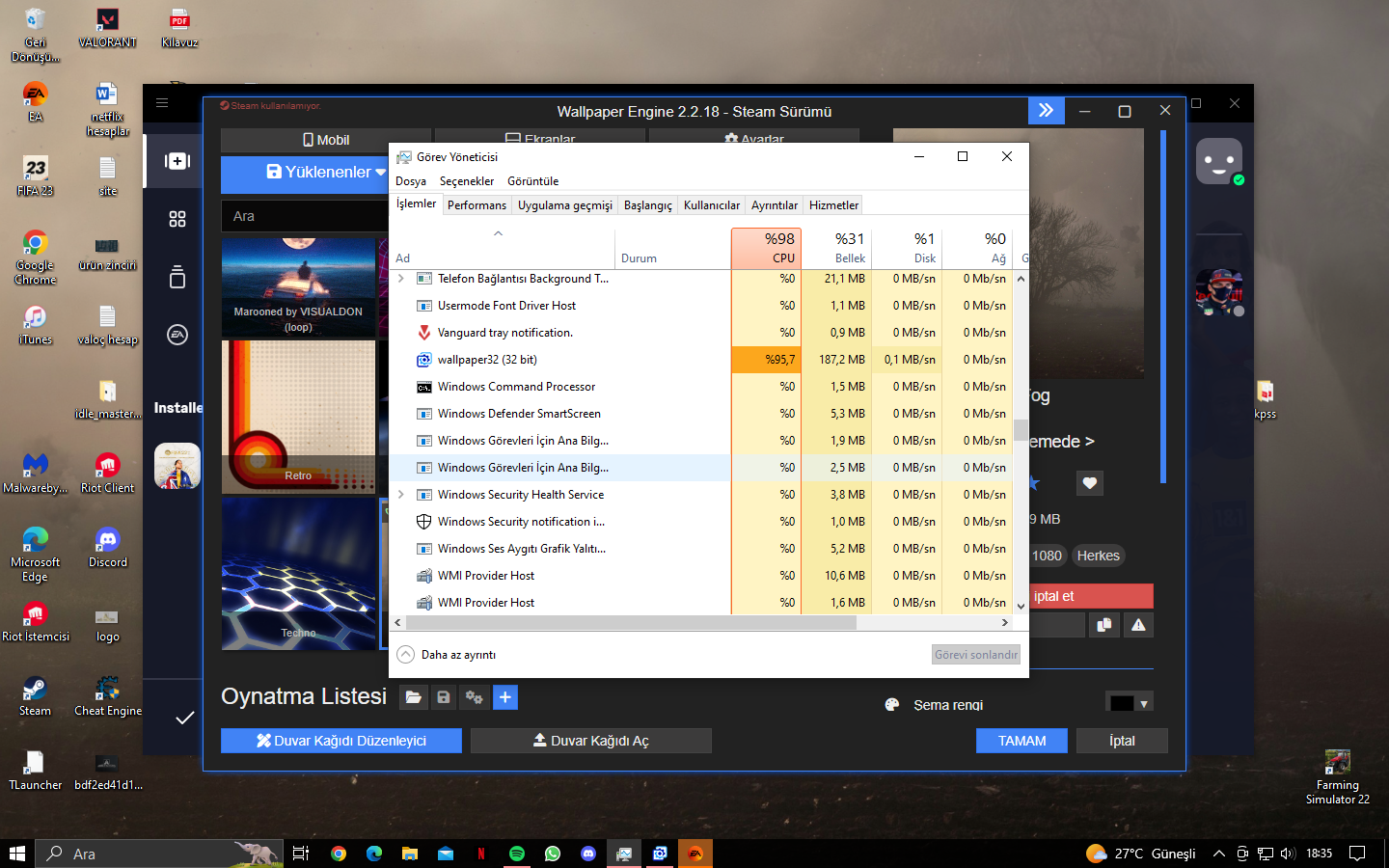Open Discord from the taskbar
The width and height of the screenshot is (1389, 868).
point(588,854)
